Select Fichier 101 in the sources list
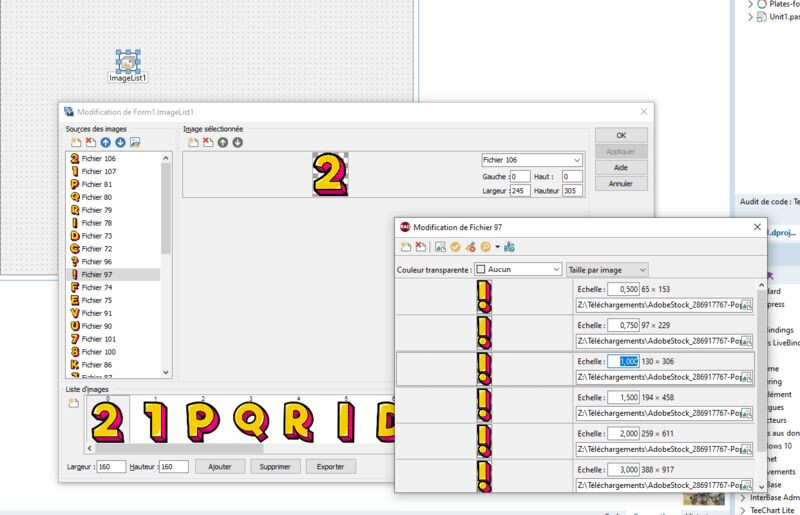This screenshot has width=800, height=515. 113,339
